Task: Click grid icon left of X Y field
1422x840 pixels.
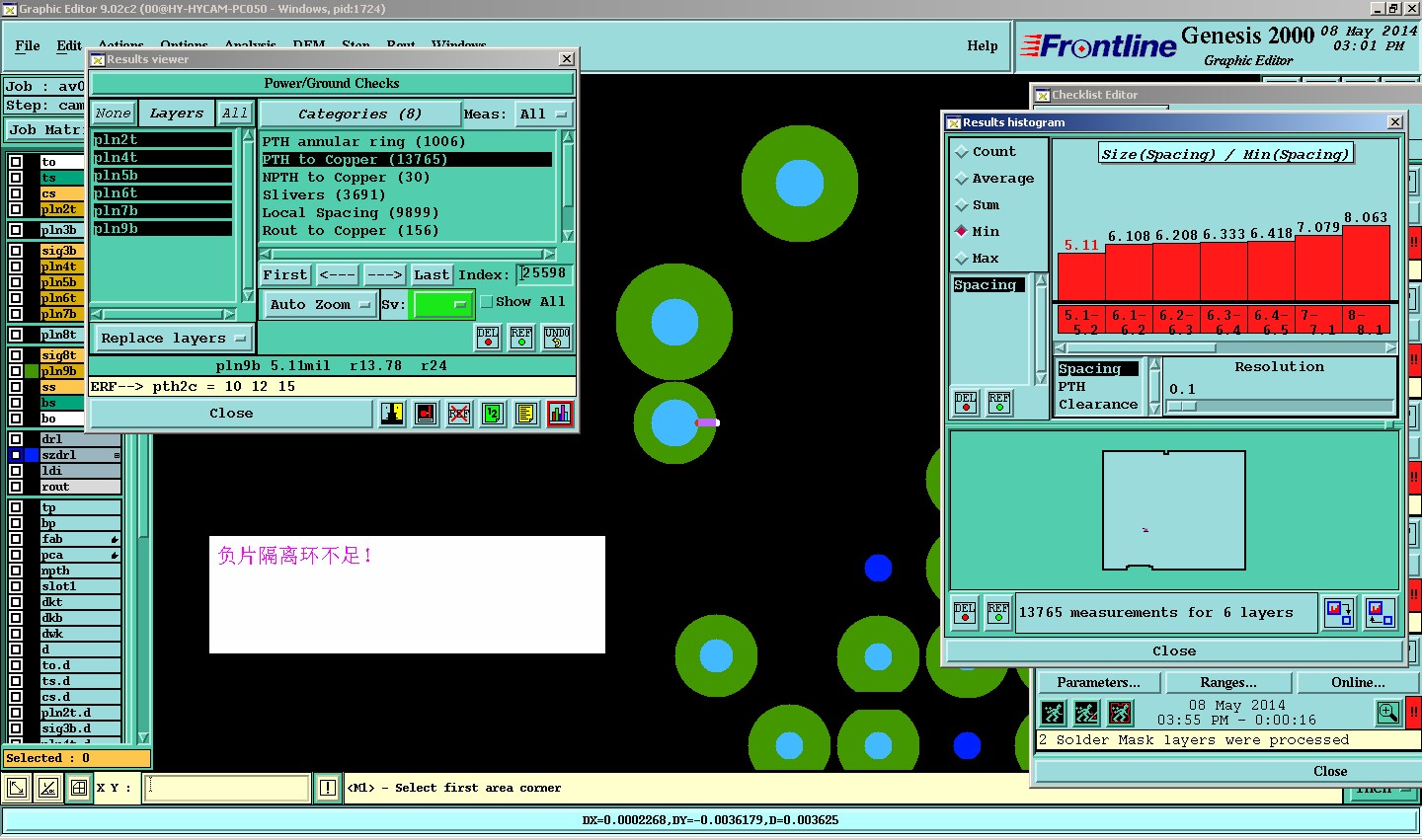Action: tap(78, 788)
